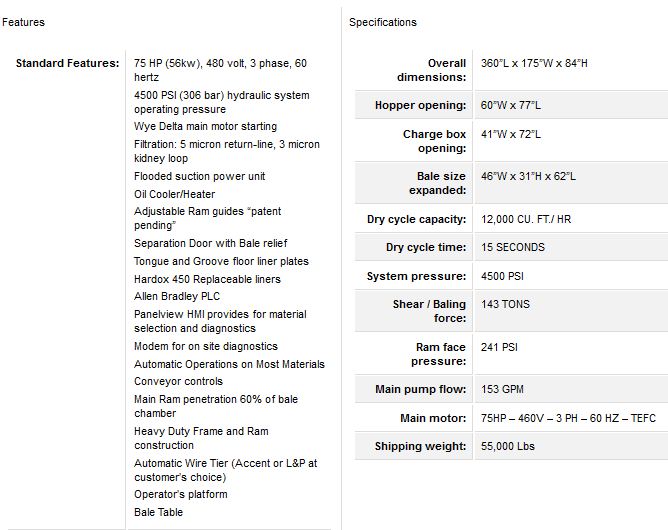Screen dimensions: 668x530
Task: Select the Allen Bradley PLC entry
Action: coord(177,296)
